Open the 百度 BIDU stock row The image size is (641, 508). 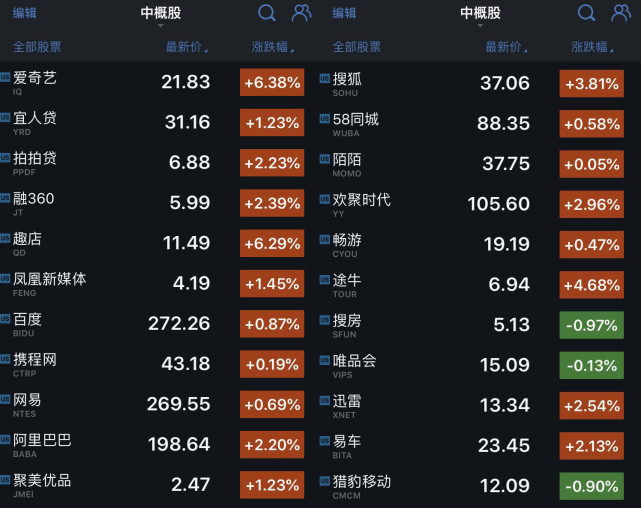coord(155,324)
